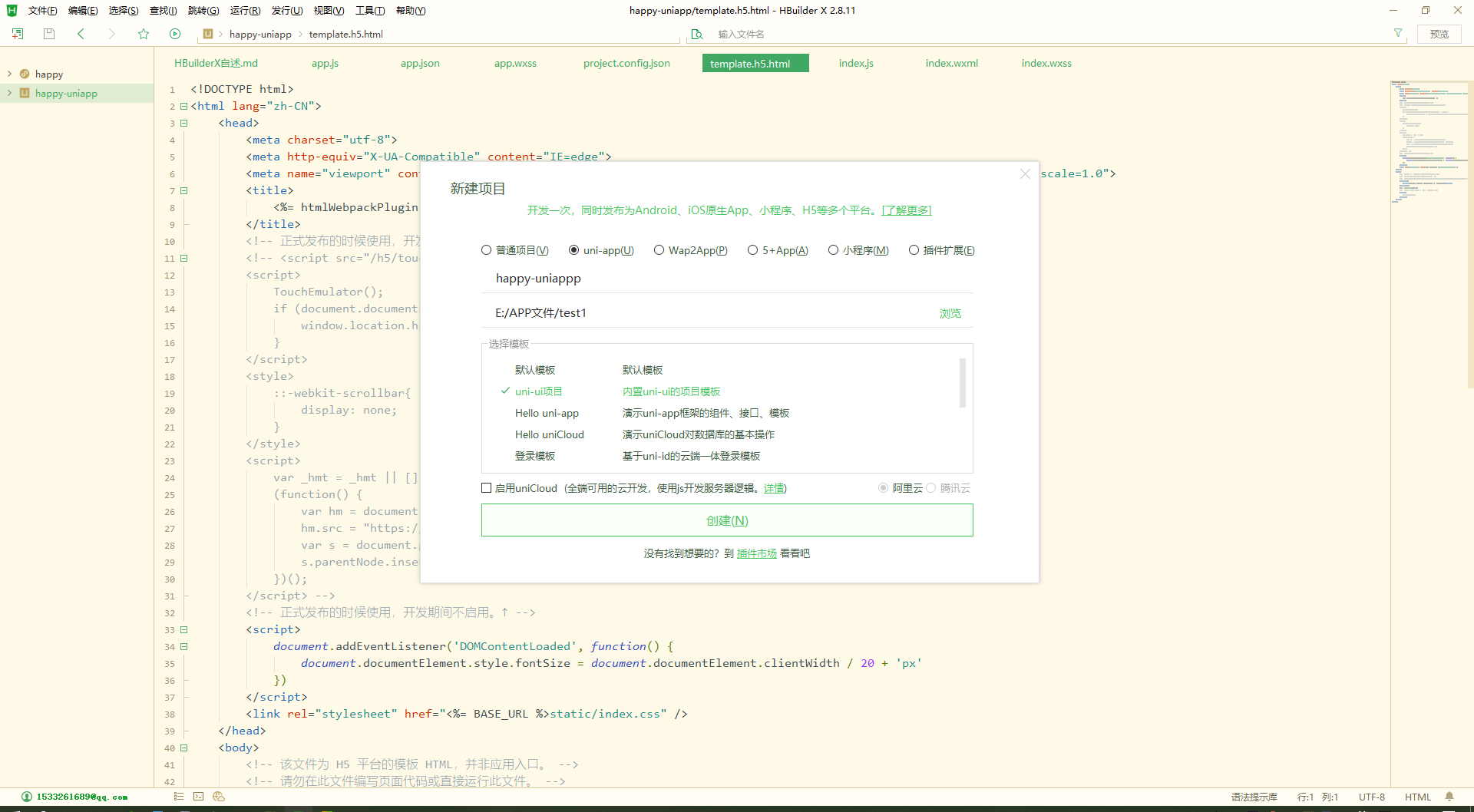Select 阿里云 cloud provider

pyautogui.click(x=901, y=488)
